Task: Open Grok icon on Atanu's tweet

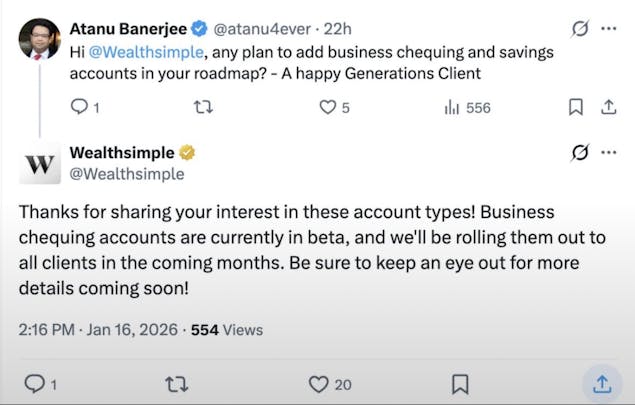Action: point(579,28)
